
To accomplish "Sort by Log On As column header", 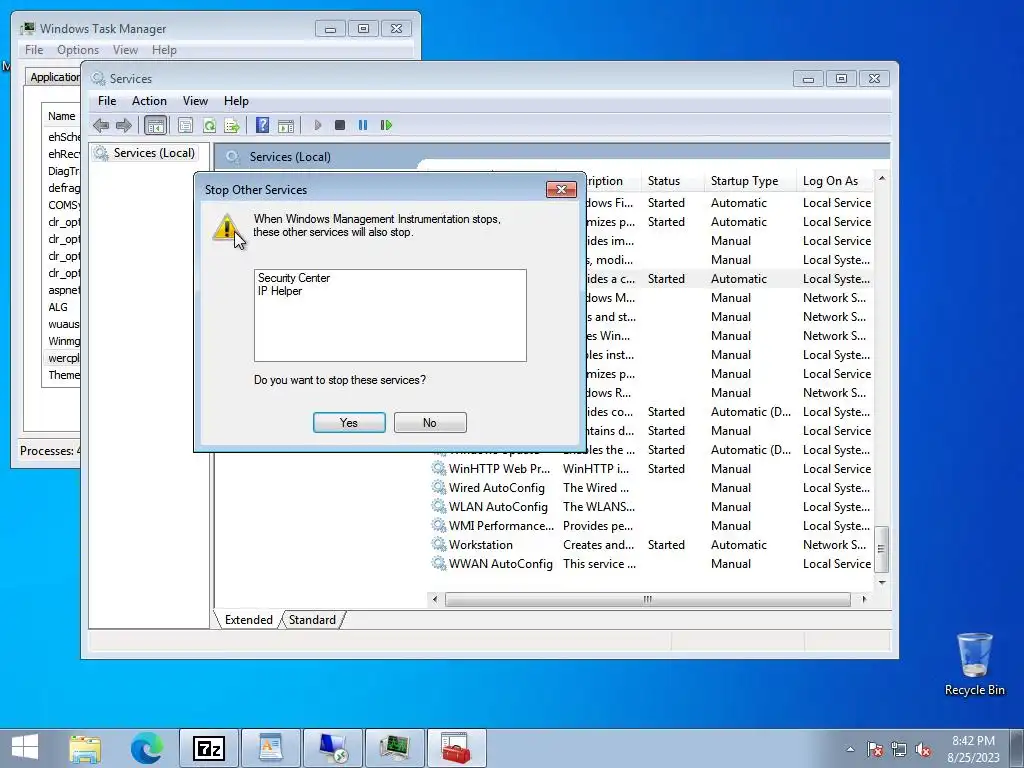I will (835, 181).
